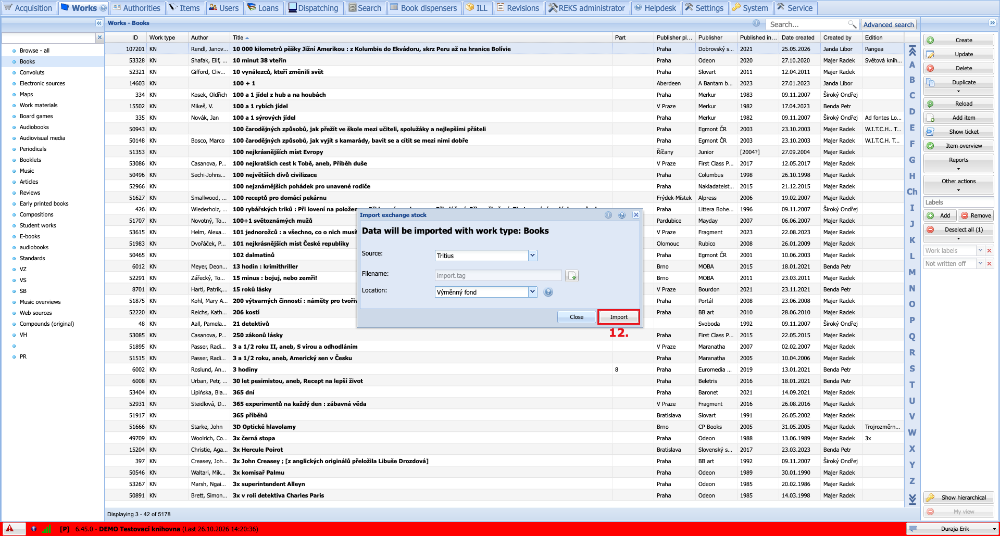The width and height of the screenshot is (1000, 536).
Task: Open the REKS administrator tab
Action: coord(587,8)
